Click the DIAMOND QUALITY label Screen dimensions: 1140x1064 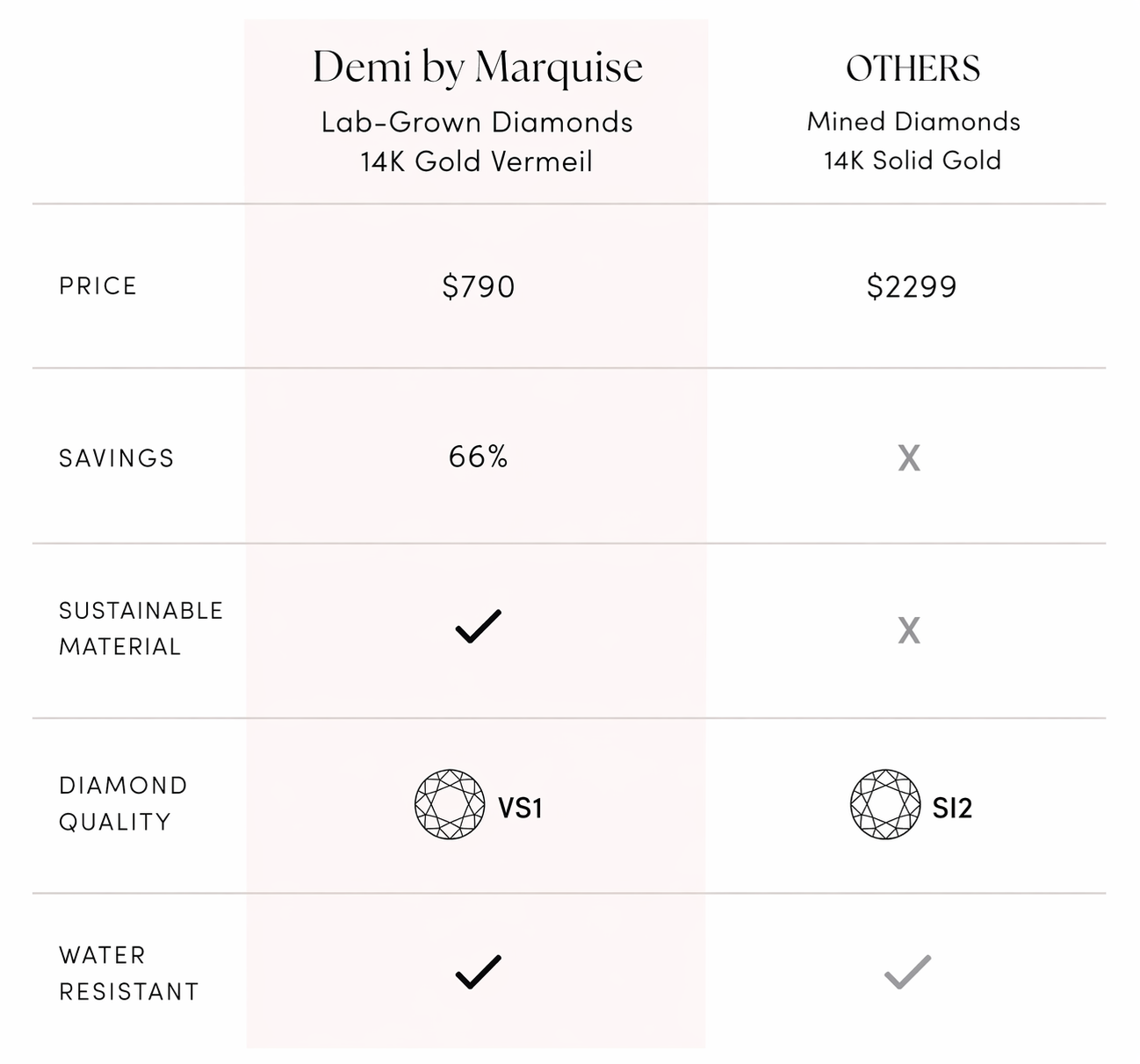click(x=123, y=803)
